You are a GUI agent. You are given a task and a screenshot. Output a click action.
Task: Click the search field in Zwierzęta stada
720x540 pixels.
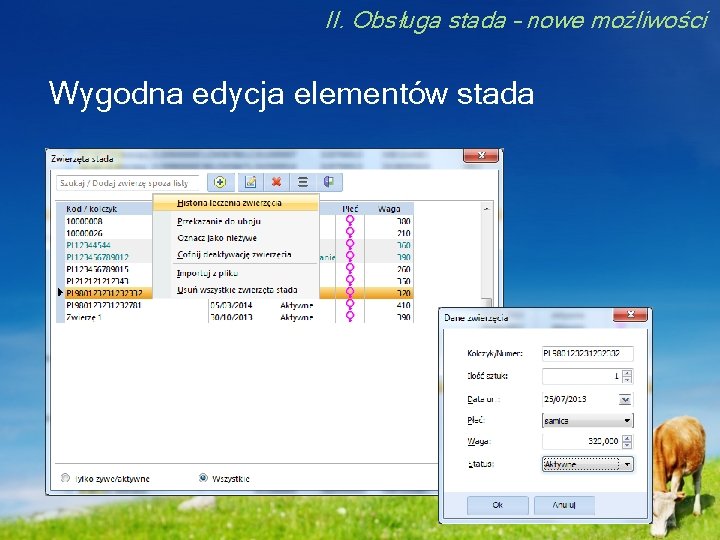pyautogui.click(x=128, y=183)
